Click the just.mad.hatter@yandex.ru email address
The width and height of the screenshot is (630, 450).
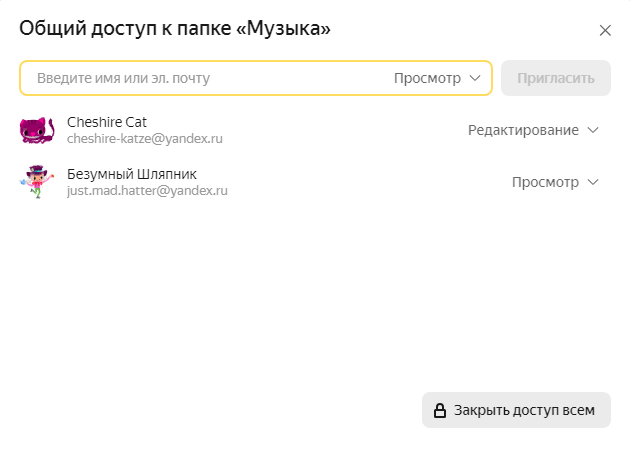click(x=147, y=190)
